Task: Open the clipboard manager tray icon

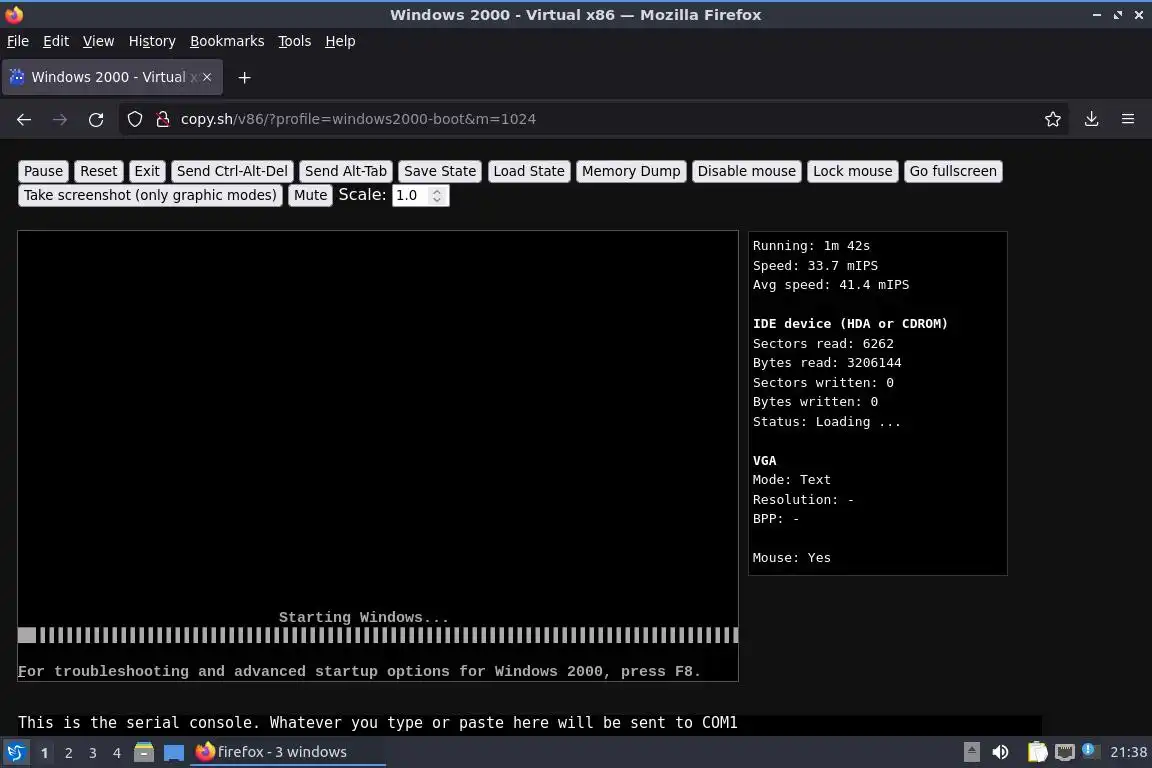Action: [x=1037, y=752]
